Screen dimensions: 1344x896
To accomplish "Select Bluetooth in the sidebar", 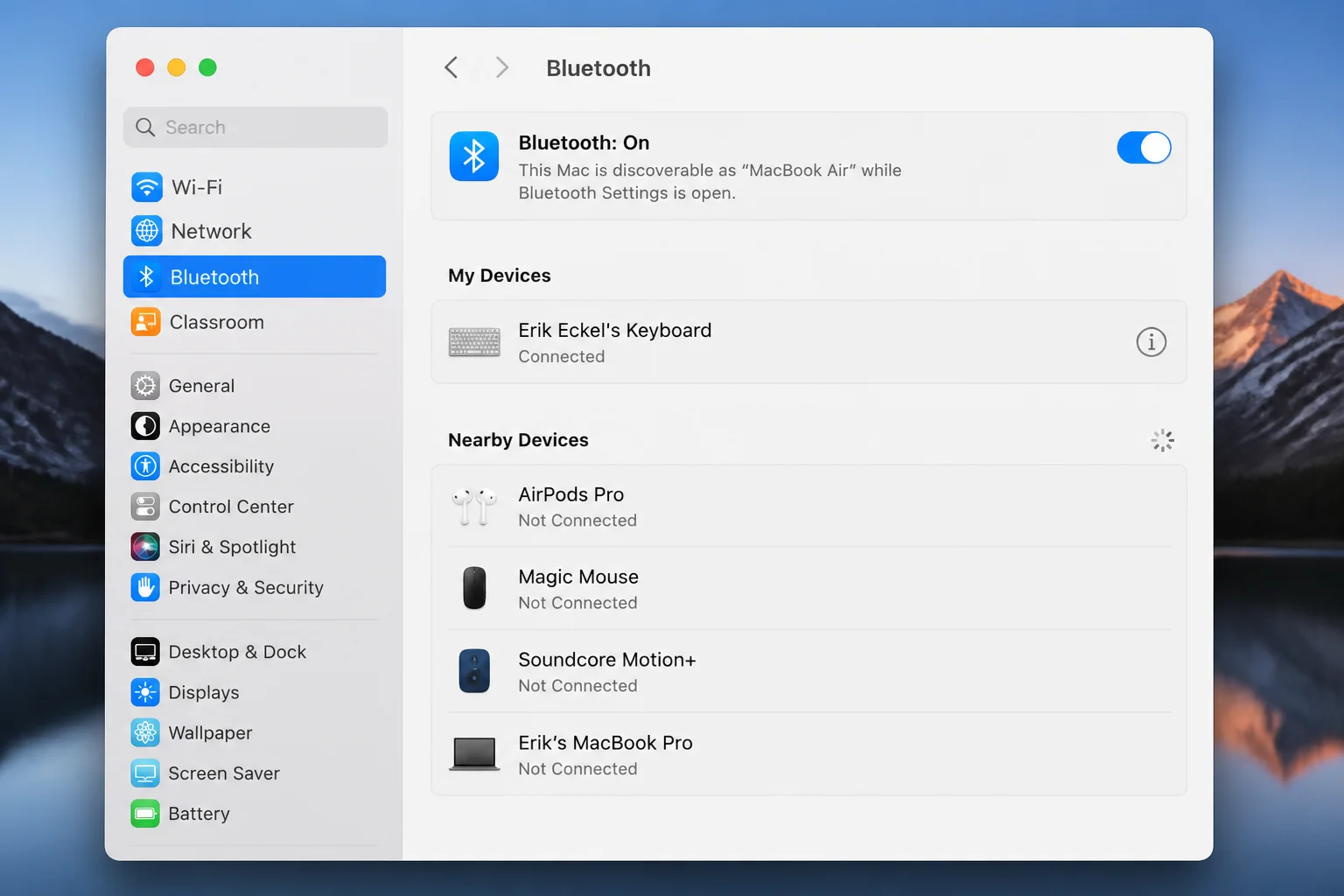I will 255,276.
